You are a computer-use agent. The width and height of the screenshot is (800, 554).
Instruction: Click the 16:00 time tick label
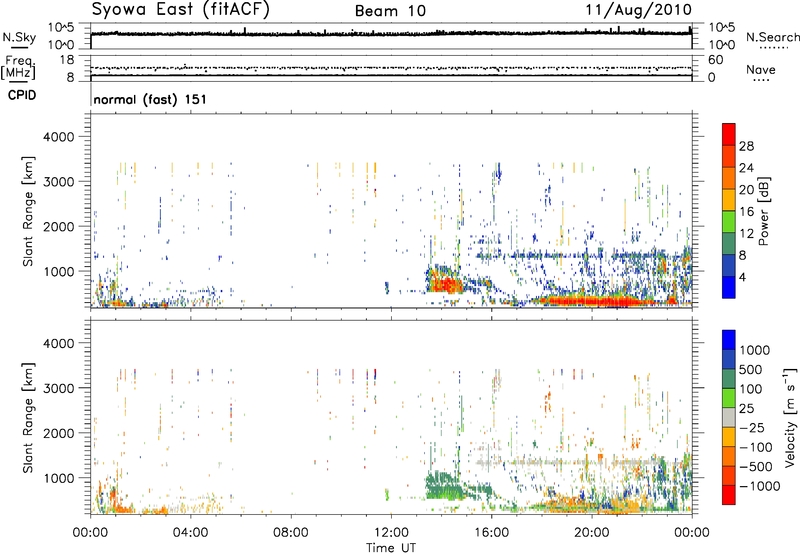[491, 533]
